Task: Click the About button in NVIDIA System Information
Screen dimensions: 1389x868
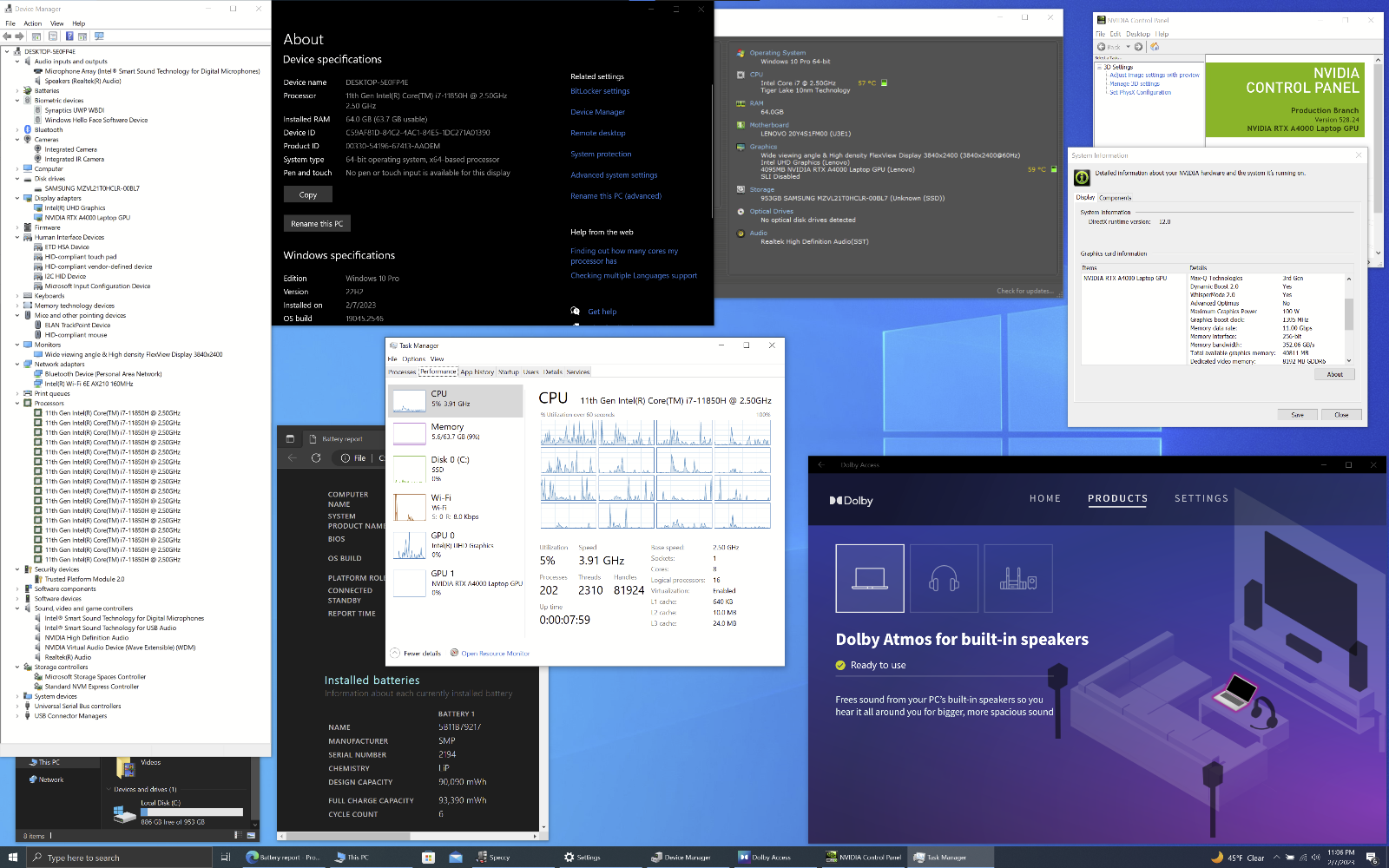Action: point(1334,374)
